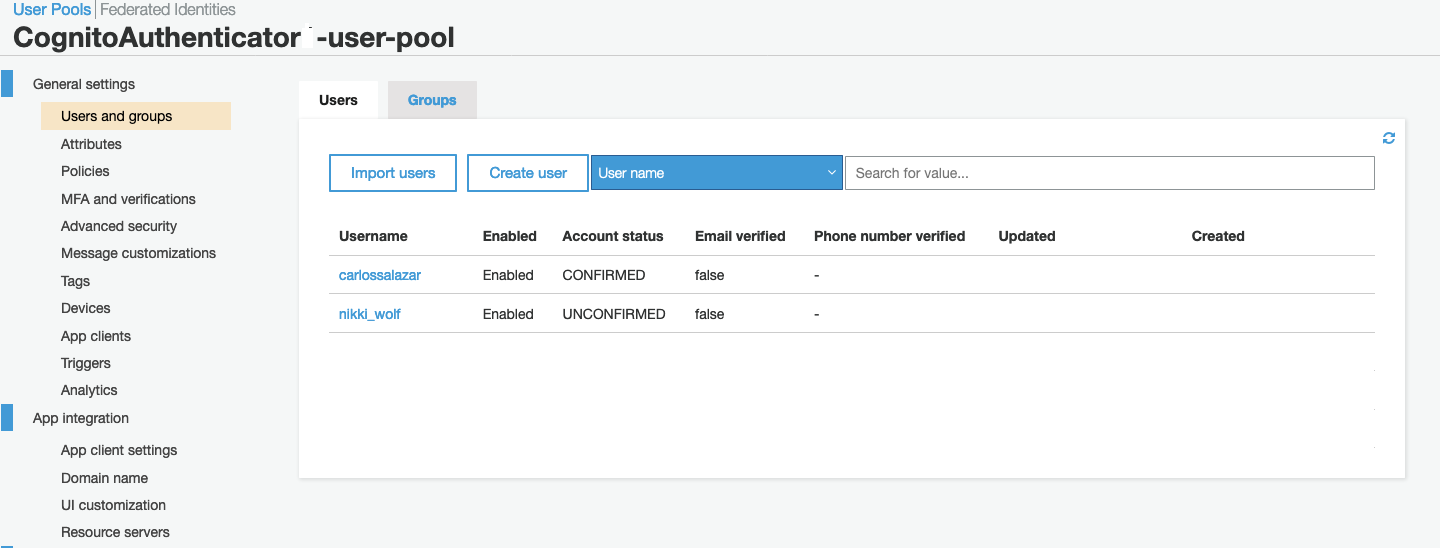
Task: Click the false email value for nikki_wolf
Action: pyautogui.click(x=710, y=314)
